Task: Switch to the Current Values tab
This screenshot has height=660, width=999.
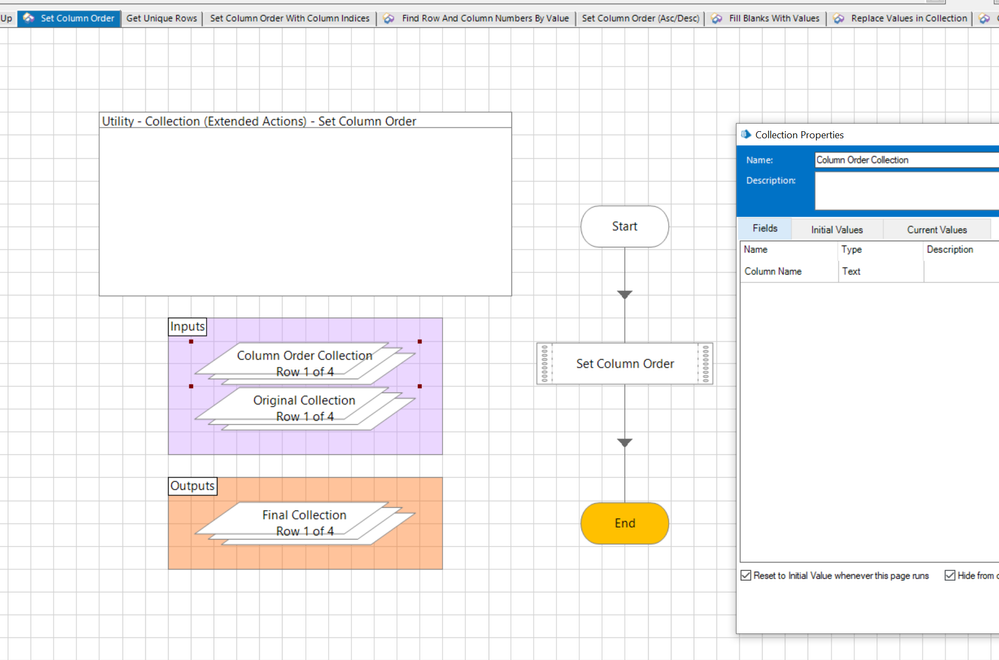Action: [937, 229]
